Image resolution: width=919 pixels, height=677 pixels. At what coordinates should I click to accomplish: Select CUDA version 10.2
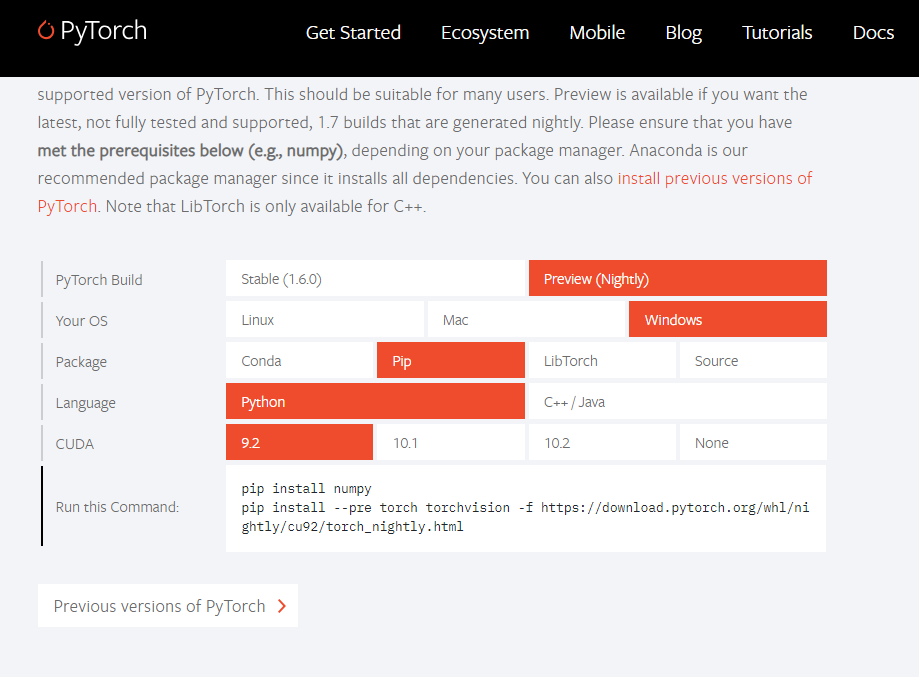tap(601, 442)
